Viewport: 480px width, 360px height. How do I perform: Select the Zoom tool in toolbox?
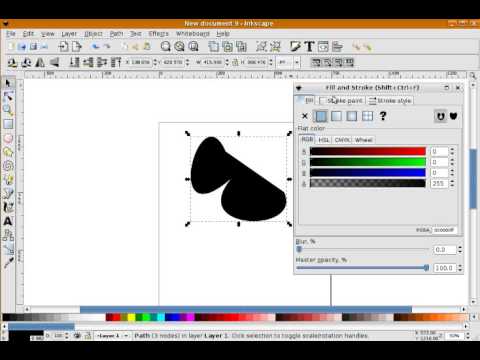coord(8,110)
